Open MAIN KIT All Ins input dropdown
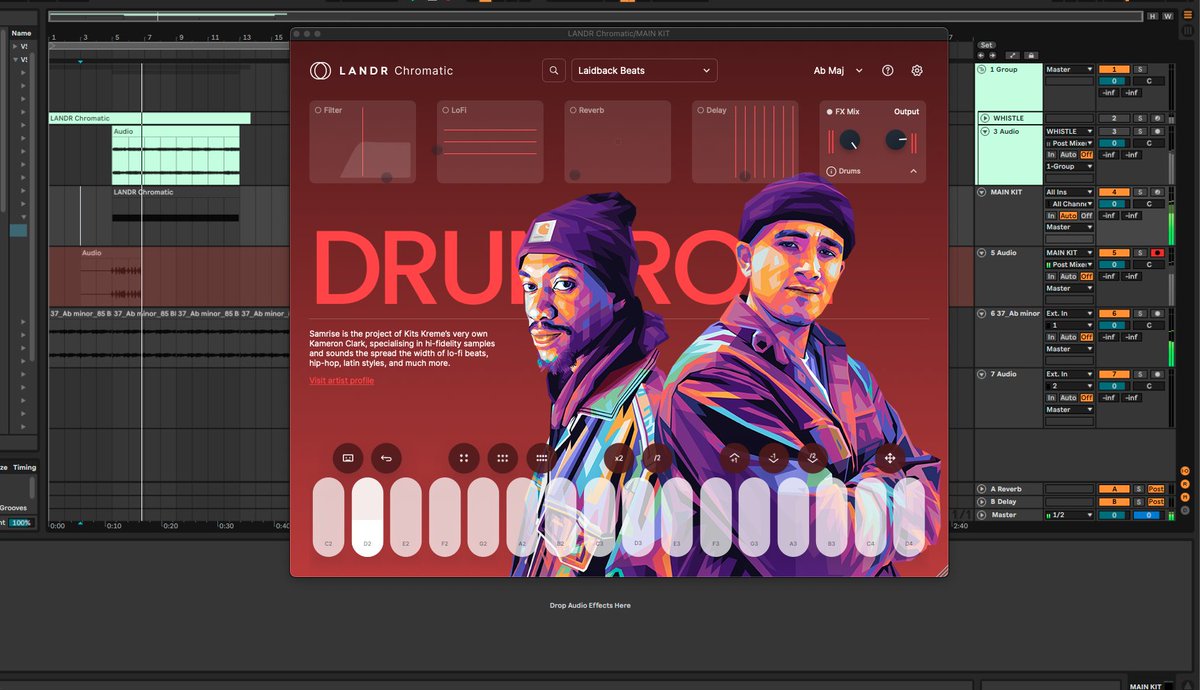This screenshot has width=1200, height=690. click(x=1069, y=192)
